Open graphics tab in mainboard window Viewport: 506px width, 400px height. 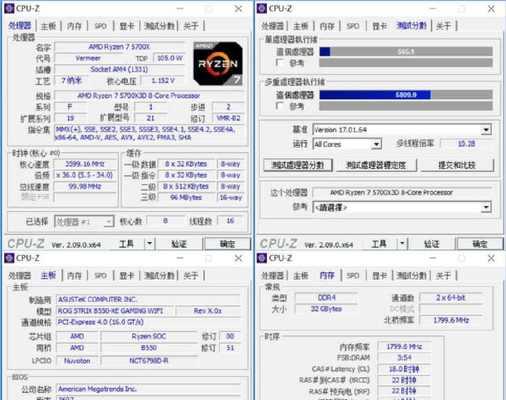[x=127, y=275]
